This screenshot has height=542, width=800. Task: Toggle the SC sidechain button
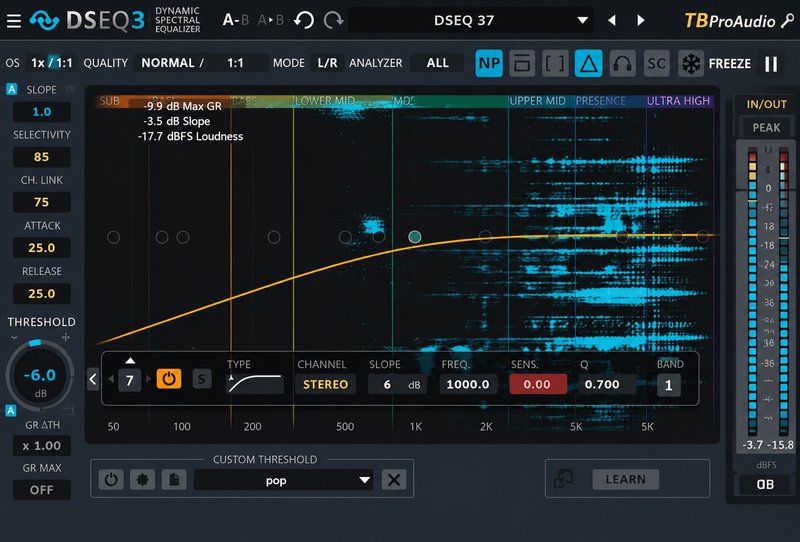pos(656,63)
